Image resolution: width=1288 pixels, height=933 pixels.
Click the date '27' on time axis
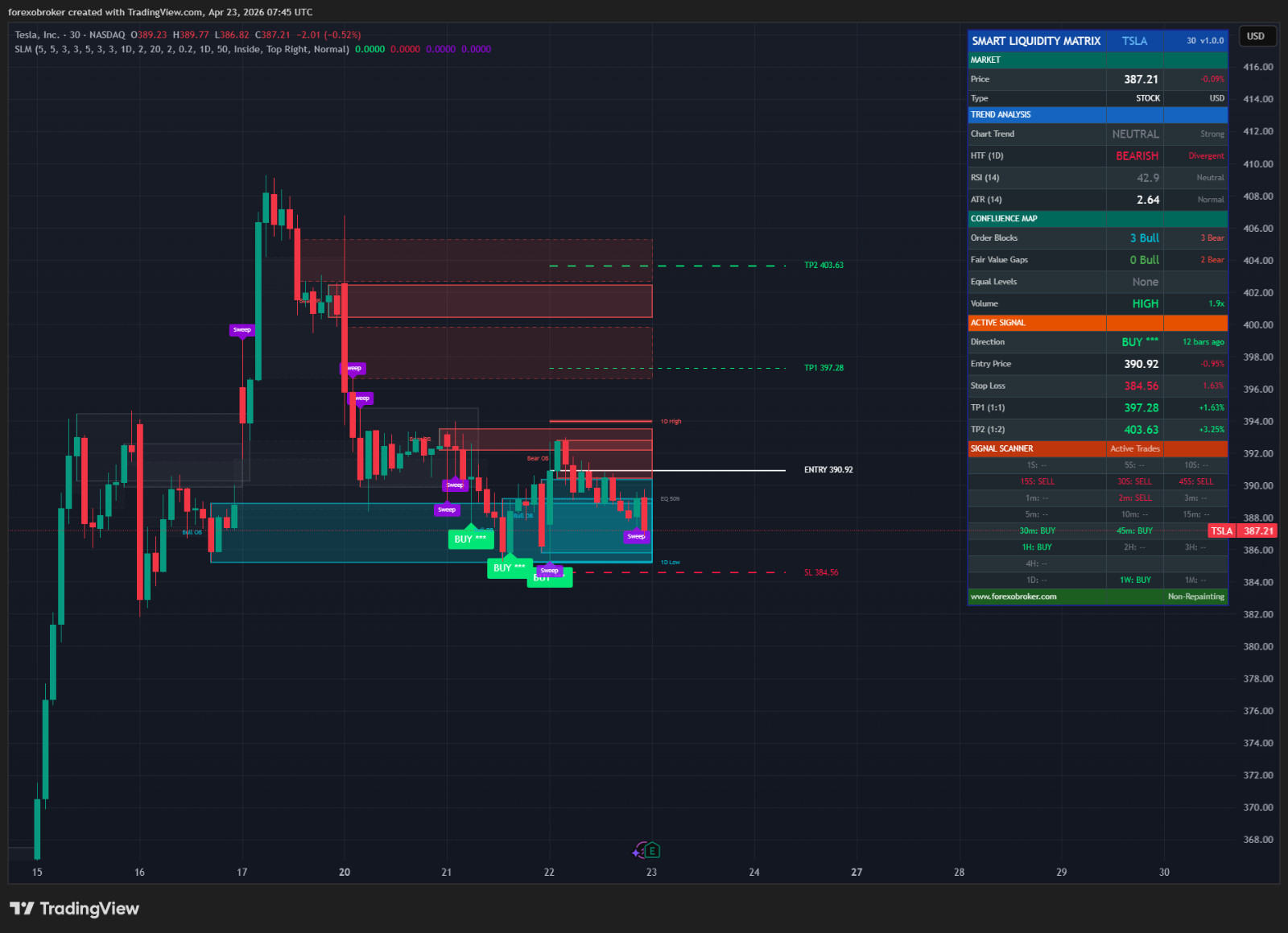tap(857, 872)
